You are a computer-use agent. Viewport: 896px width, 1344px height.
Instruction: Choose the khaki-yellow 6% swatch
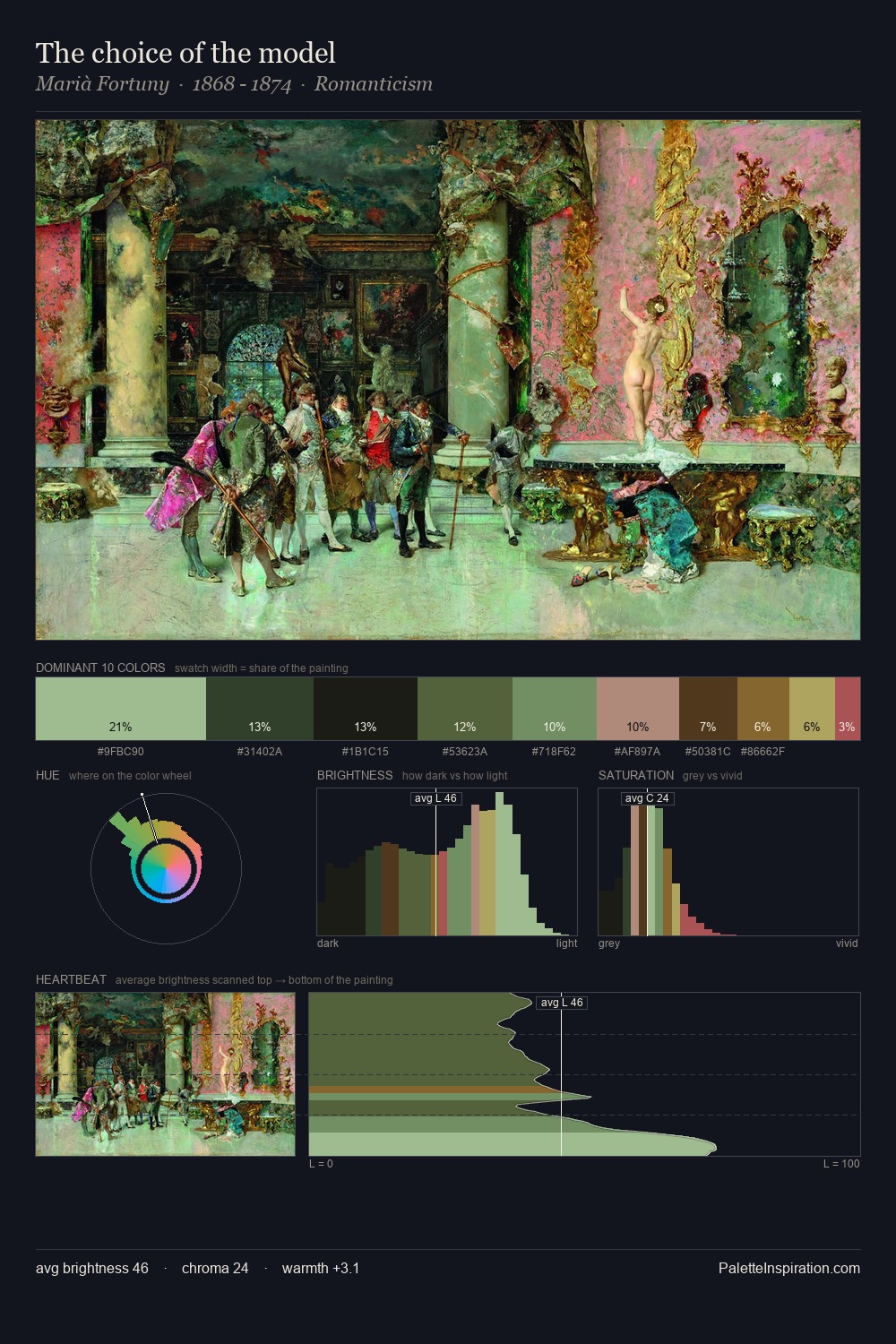812,709
